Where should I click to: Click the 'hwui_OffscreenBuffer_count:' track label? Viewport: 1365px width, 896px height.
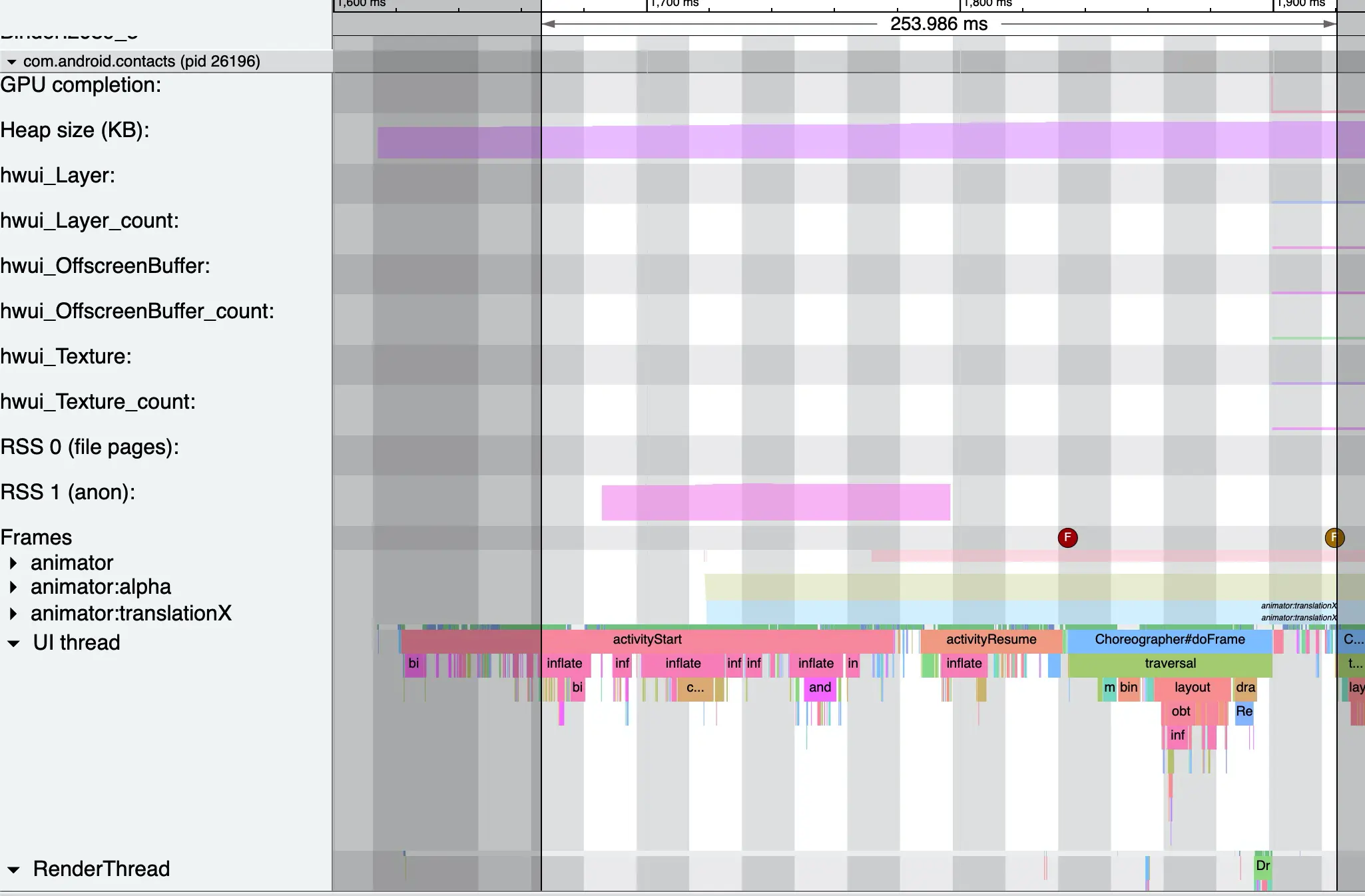[137, 312]
